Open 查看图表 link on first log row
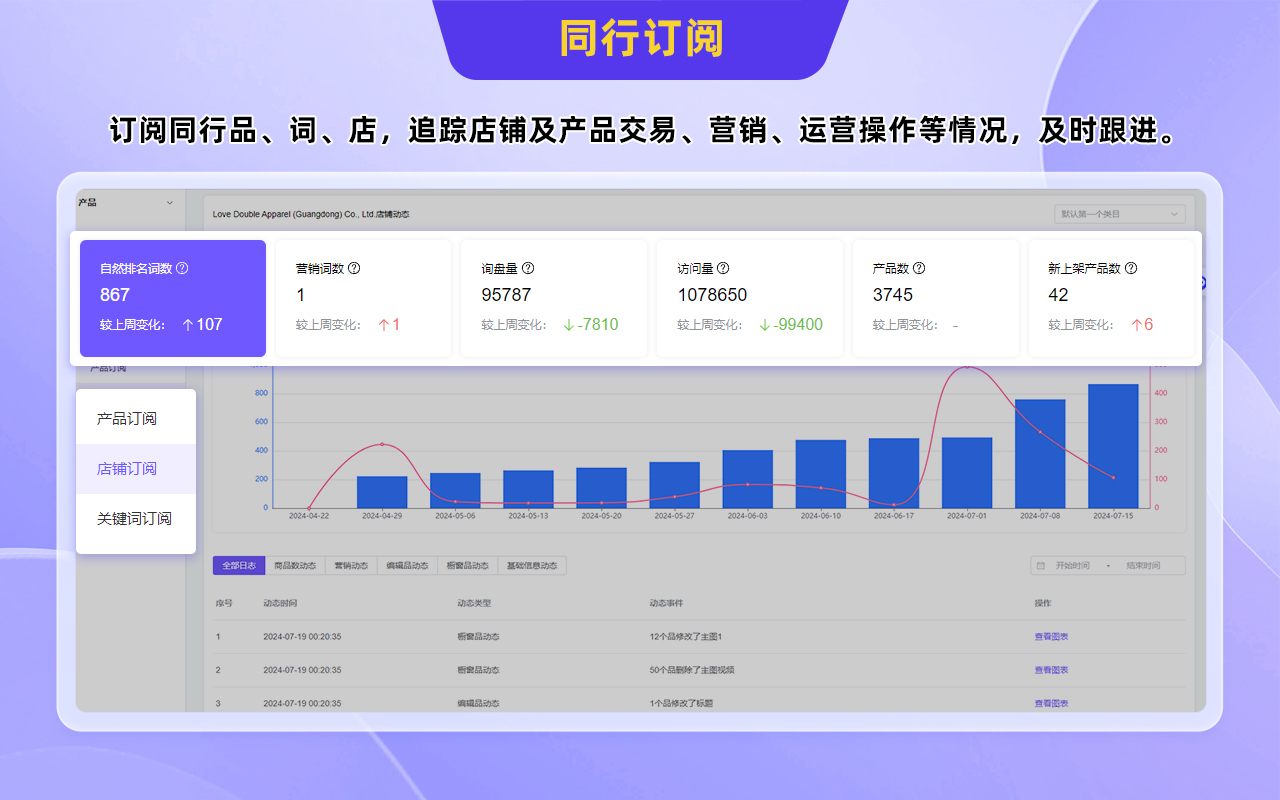Viewport: 1280px width, 800px height. pyautogui.click(x=1051, y=636)
